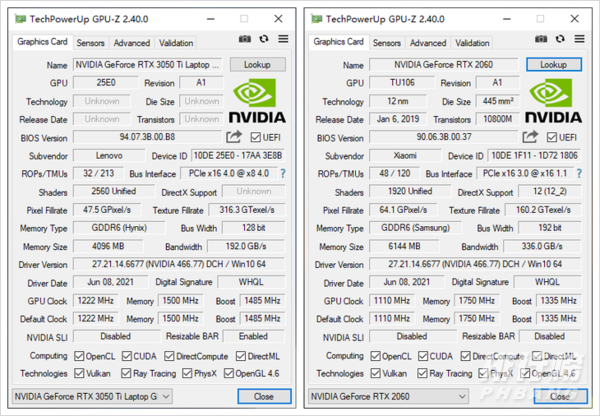
Task: Open the NVIDIA GeForce RTX 3050 Ti GPU dropdown
Action: (x=90, y=396)
